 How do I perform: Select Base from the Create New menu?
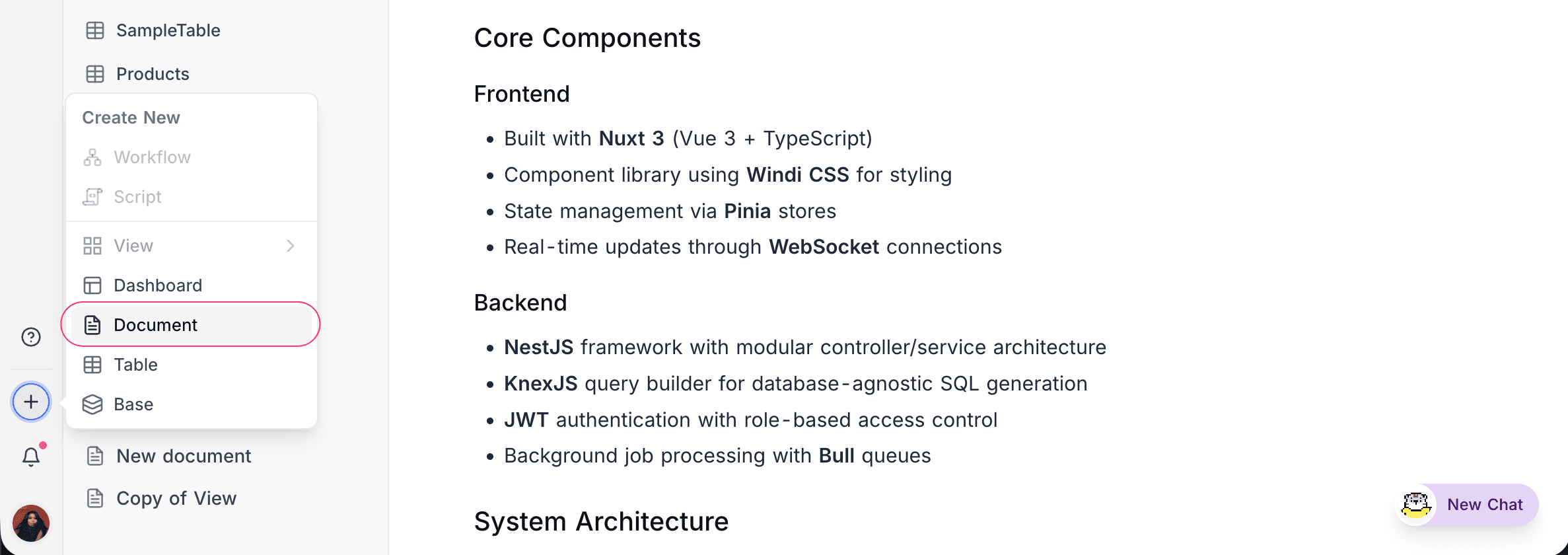[x=134, y=404]
